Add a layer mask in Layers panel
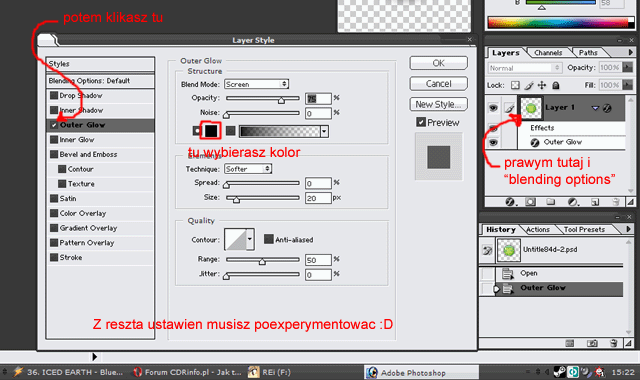 point(530,202)
